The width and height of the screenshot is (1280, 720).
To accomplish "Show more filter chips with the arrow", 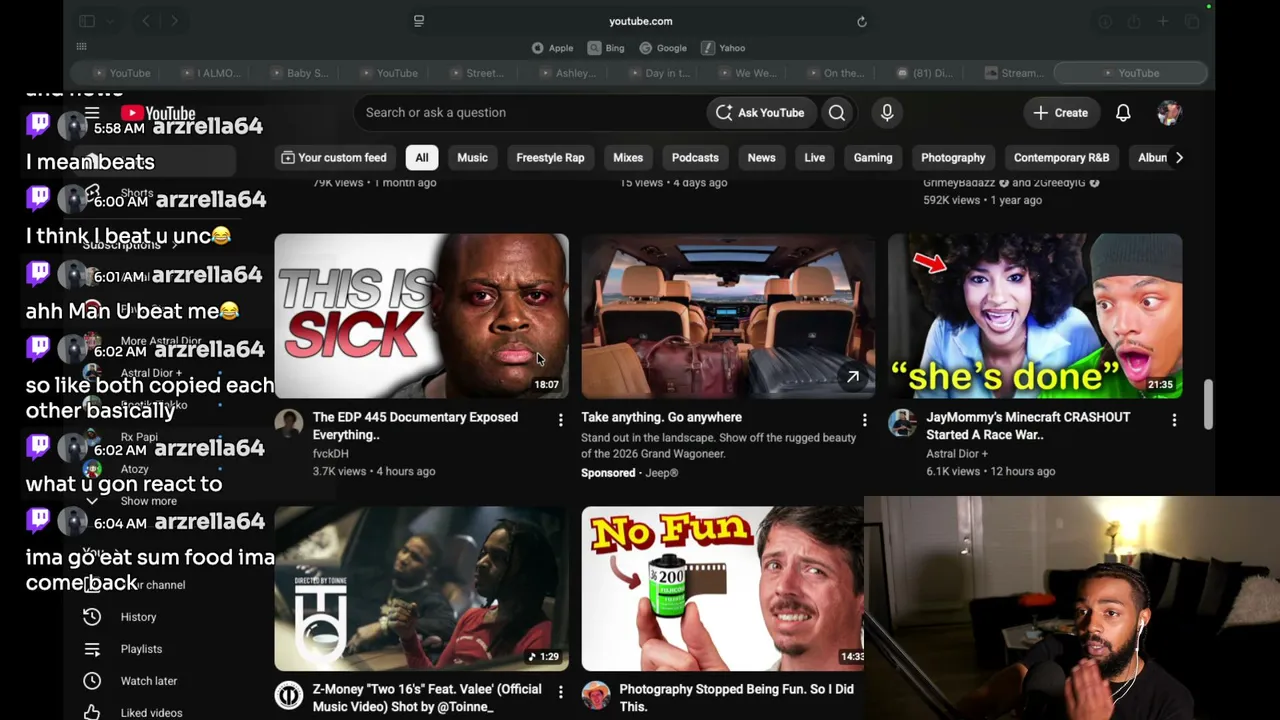I will click(1179, 158).
